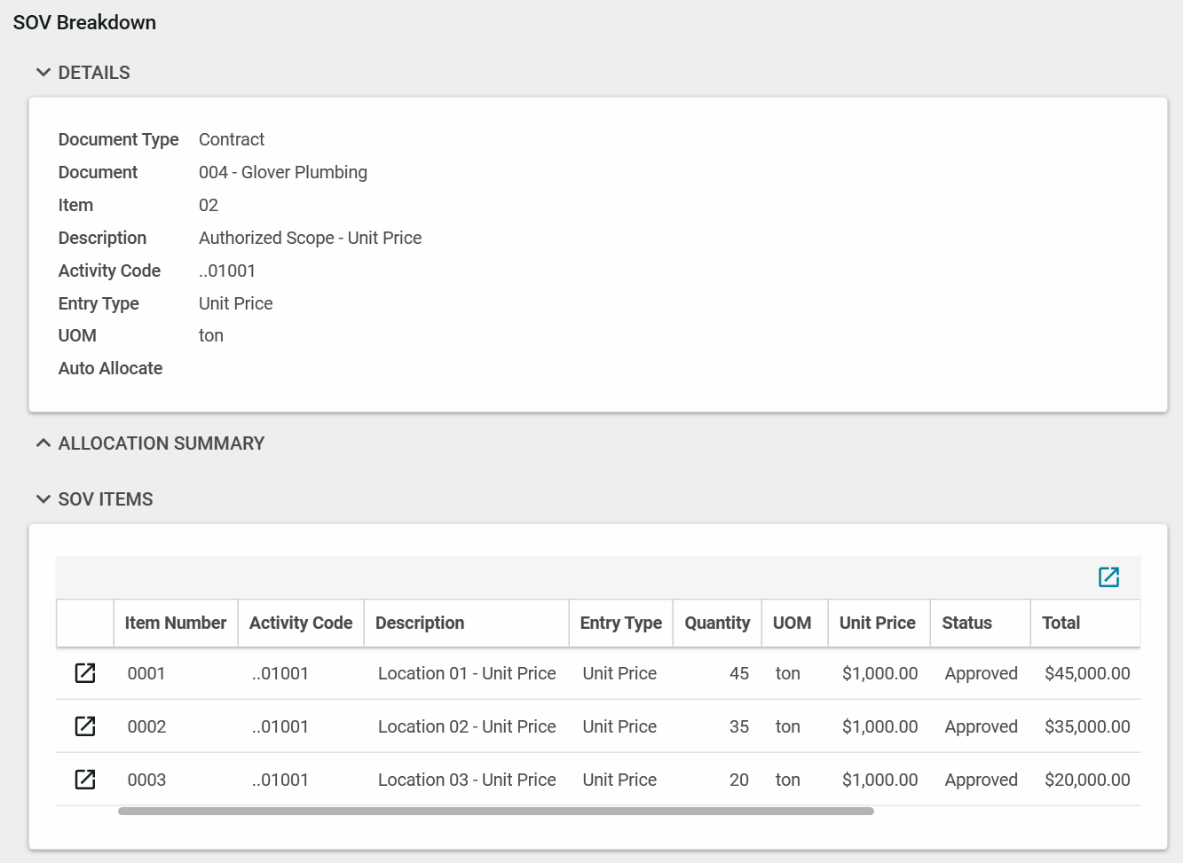Viewport: 1183px width, 863px height.
Task: Click the horizontal scrollbar under the table
Action: click(495, 811)
